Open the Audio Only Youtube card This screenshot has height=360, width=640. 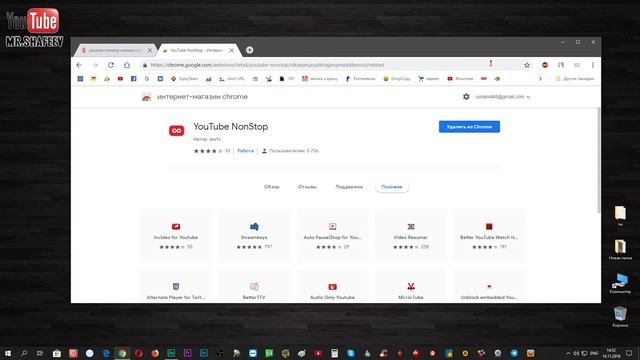(333, 287)
